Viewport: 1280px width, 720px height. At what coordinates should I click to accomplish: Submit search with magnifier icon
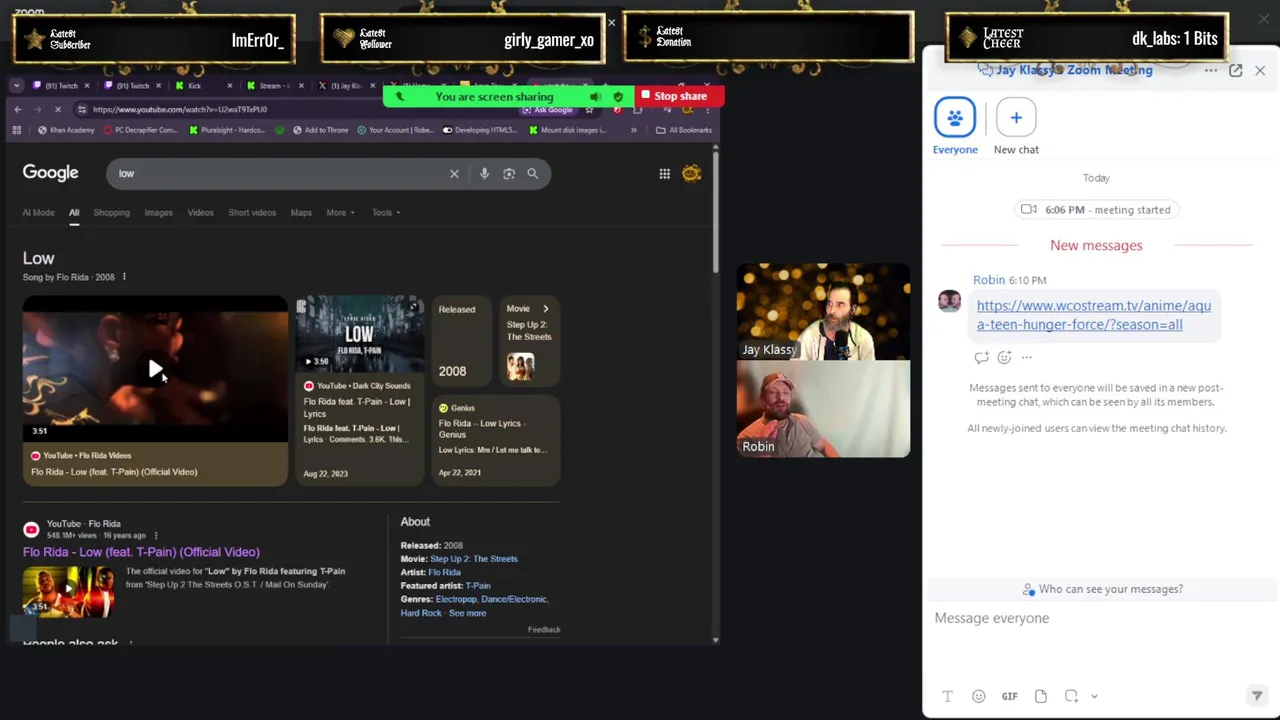pyautogui.click(x=533, y=174)
